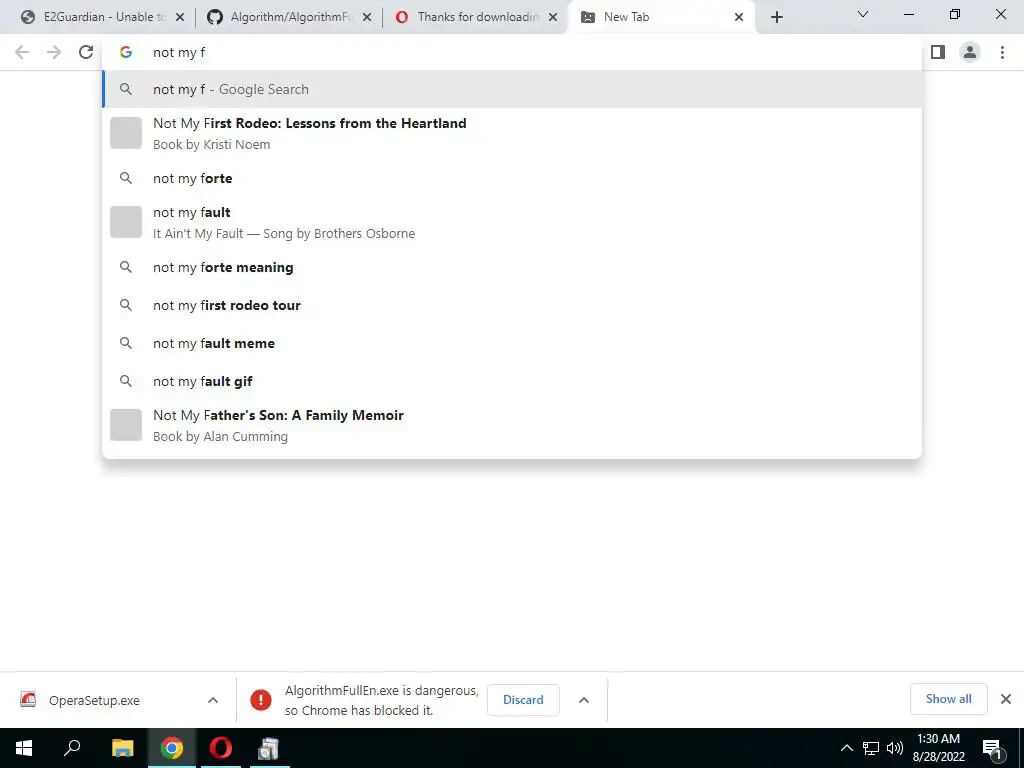The image size is (1024, 768).
Task: Choose 'Not My First Rodeo' book suggestion
Action: (x=512, y=133)
